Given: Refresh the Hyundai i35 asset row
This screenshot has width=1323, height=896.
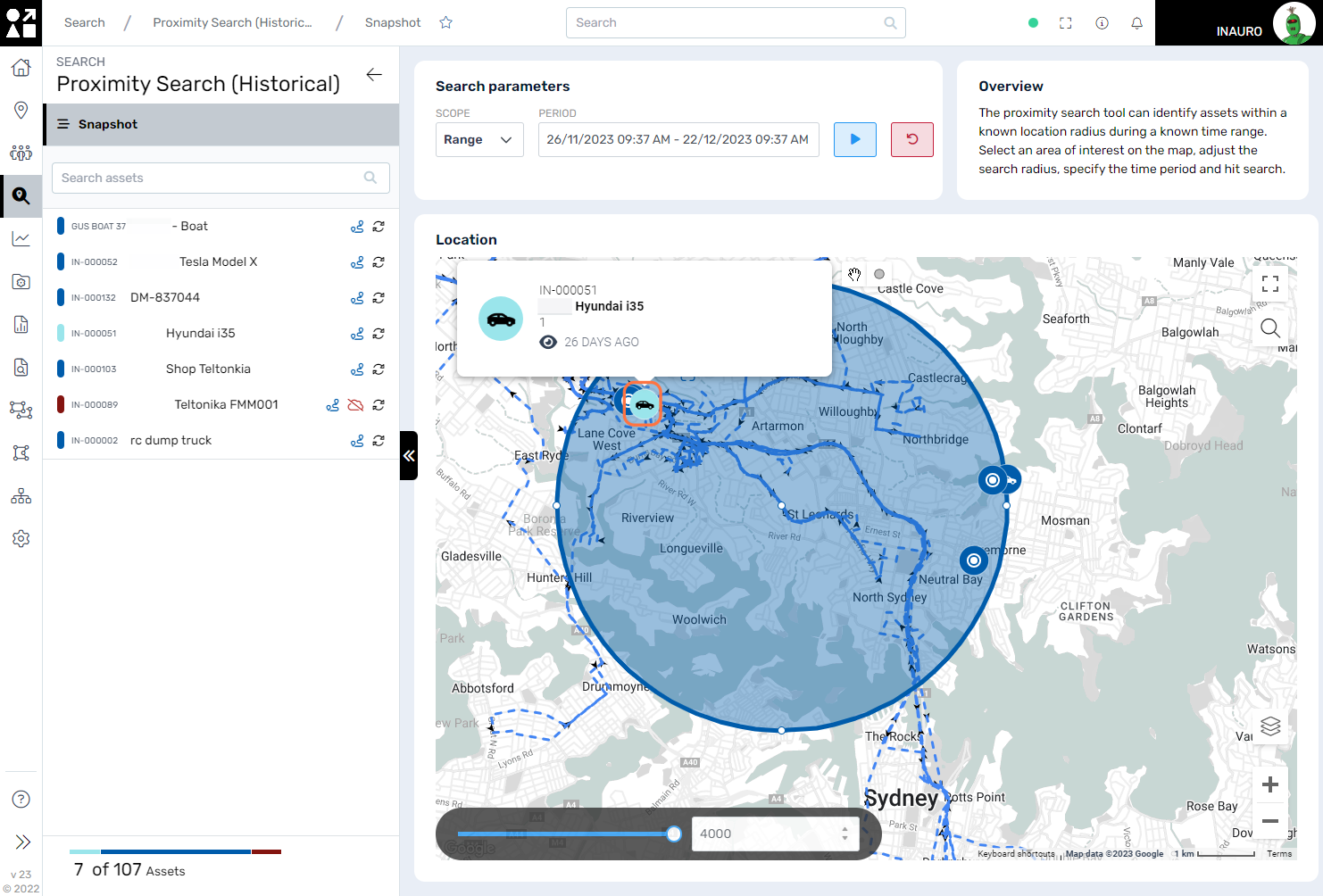Looking at the screenshot, I should (379, 334).
